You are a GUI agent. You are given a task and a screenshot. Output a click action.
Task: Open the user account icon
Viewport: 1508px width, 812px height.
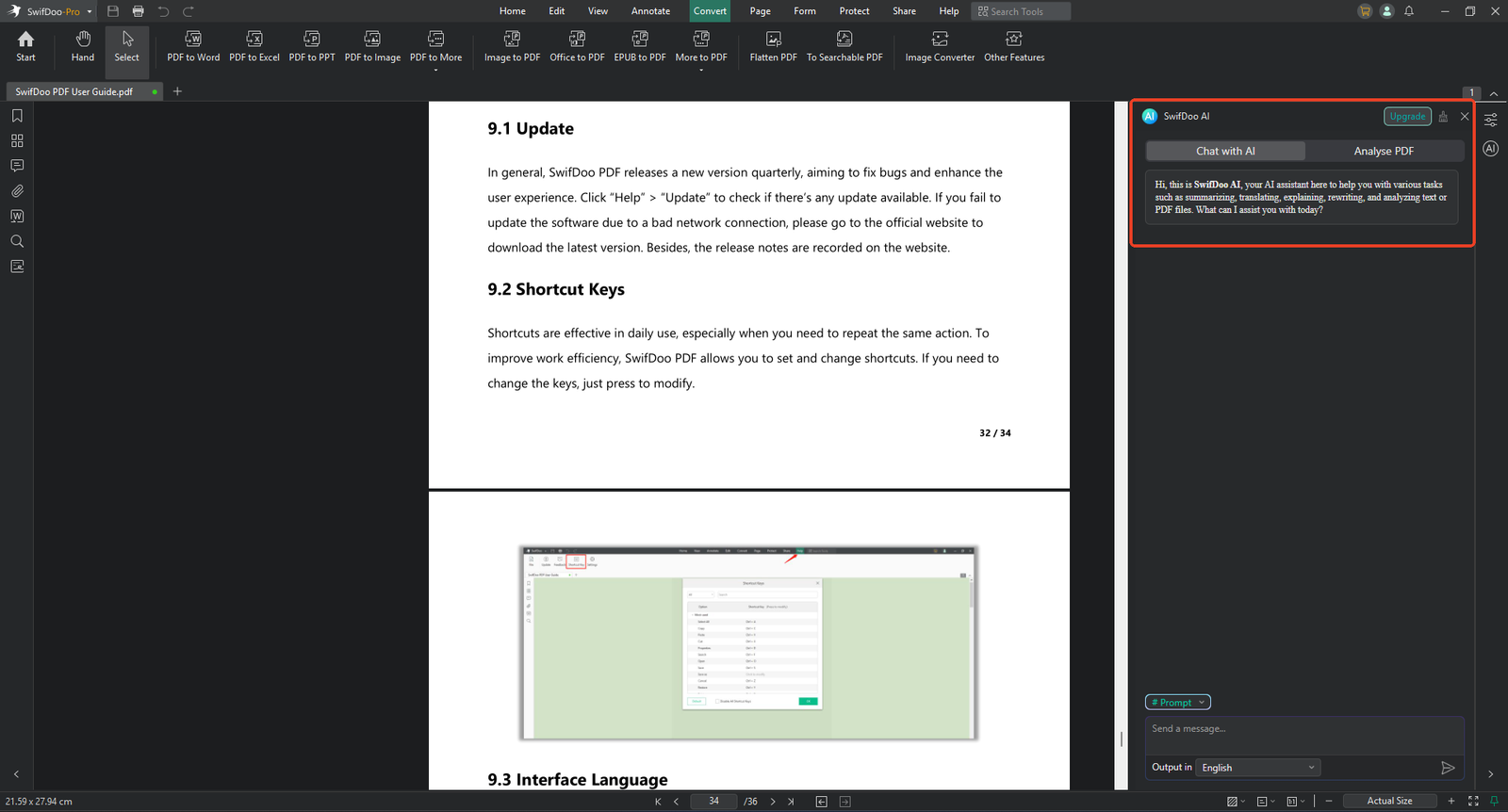tap(1386, 11)
